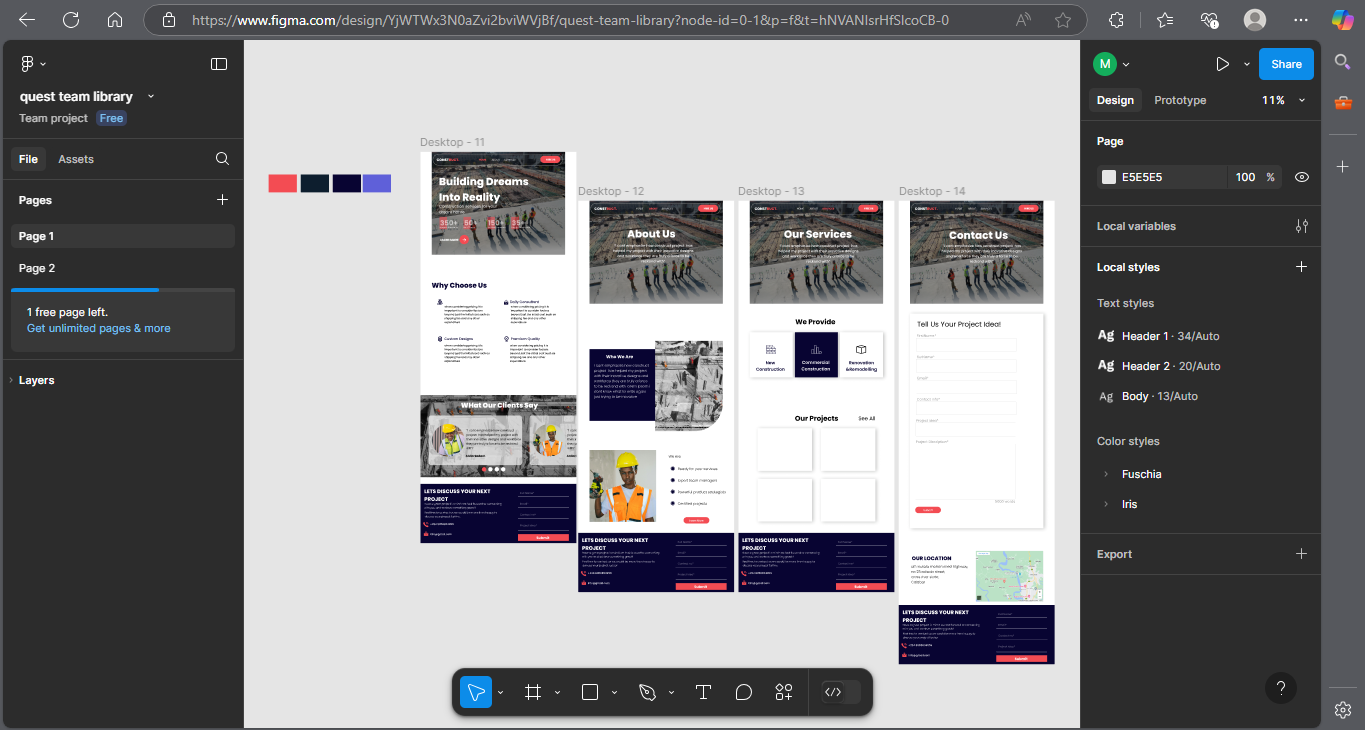1365x730 pixels.
Task: Select the Rectangle shape tool
Action: coord(590,692)
